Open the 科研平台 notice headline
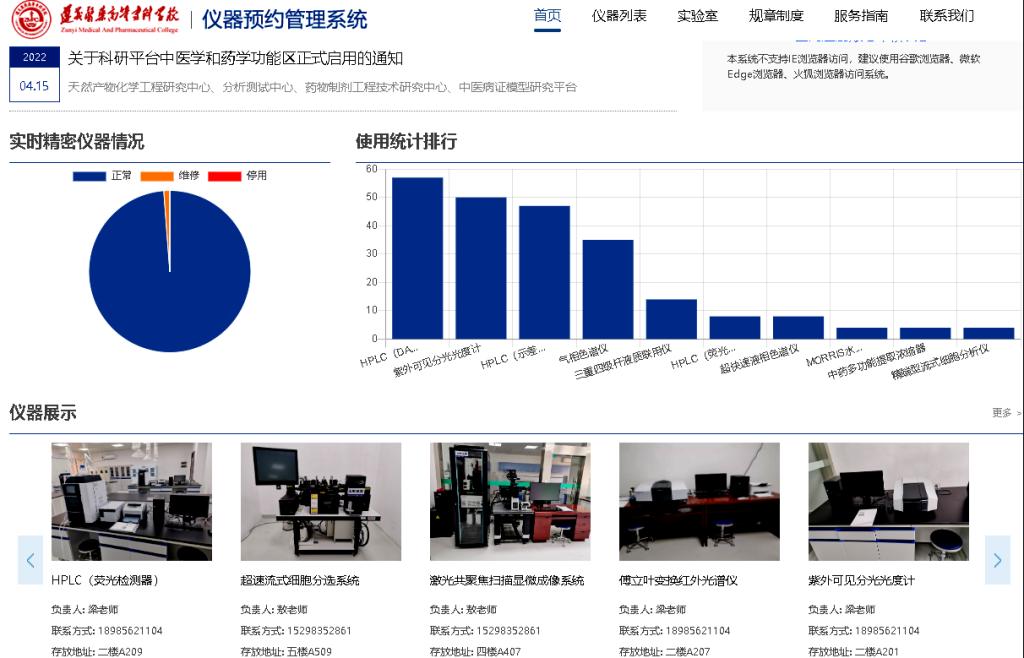This screenshot has height=658, width=1024. pyautogui.click(x=235, y=58)
